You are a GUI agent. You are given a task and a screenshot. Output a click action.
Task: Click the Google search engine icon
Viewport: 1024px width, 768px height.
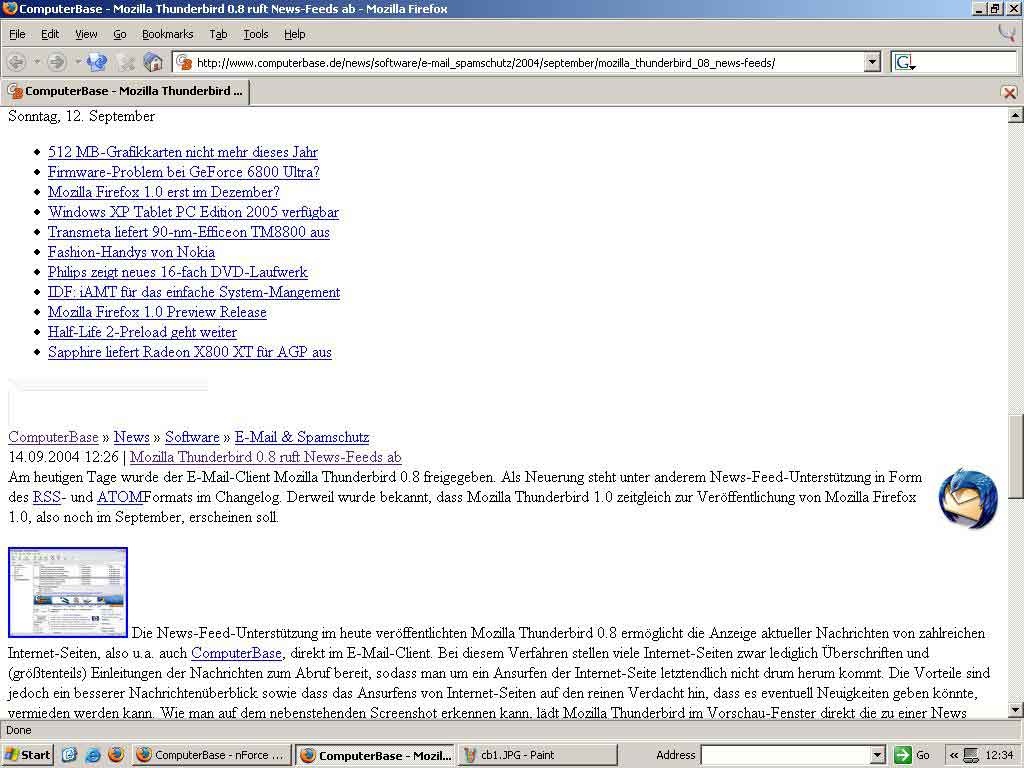(904, 63)
